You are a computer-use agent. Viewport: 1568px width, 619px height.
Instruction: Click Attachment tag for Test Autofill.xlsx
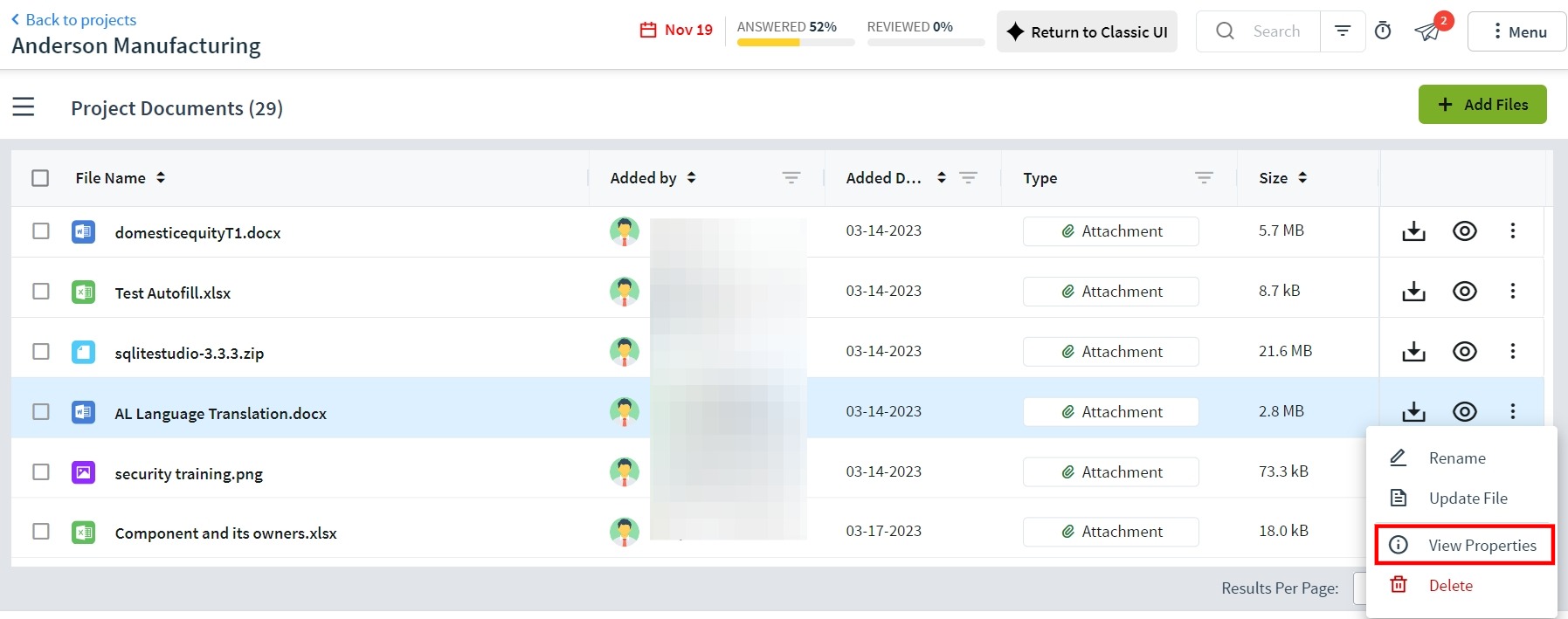[x=1111, y=292]
